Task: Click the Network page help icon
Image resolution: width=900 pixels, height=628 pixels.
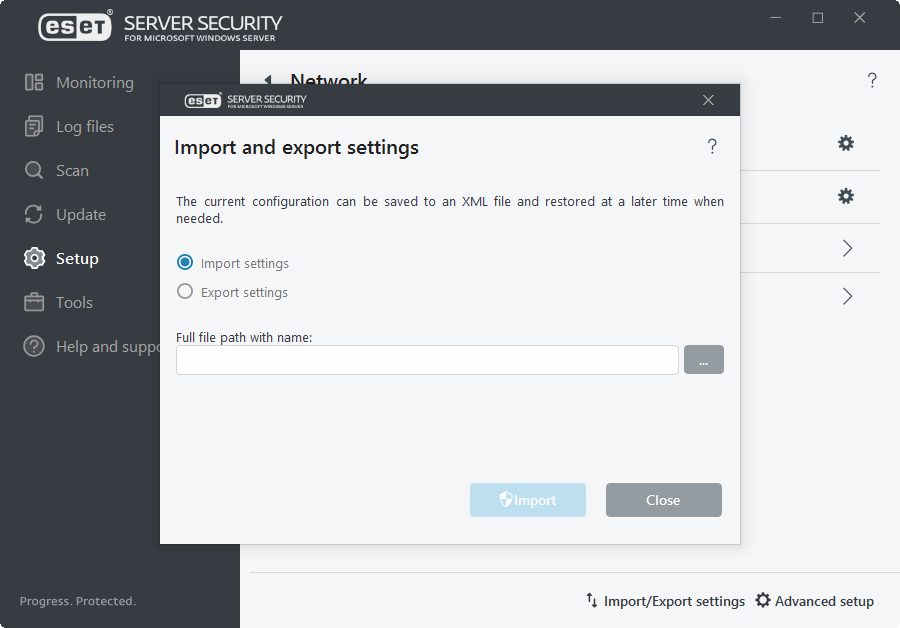Action: point(871,80)
